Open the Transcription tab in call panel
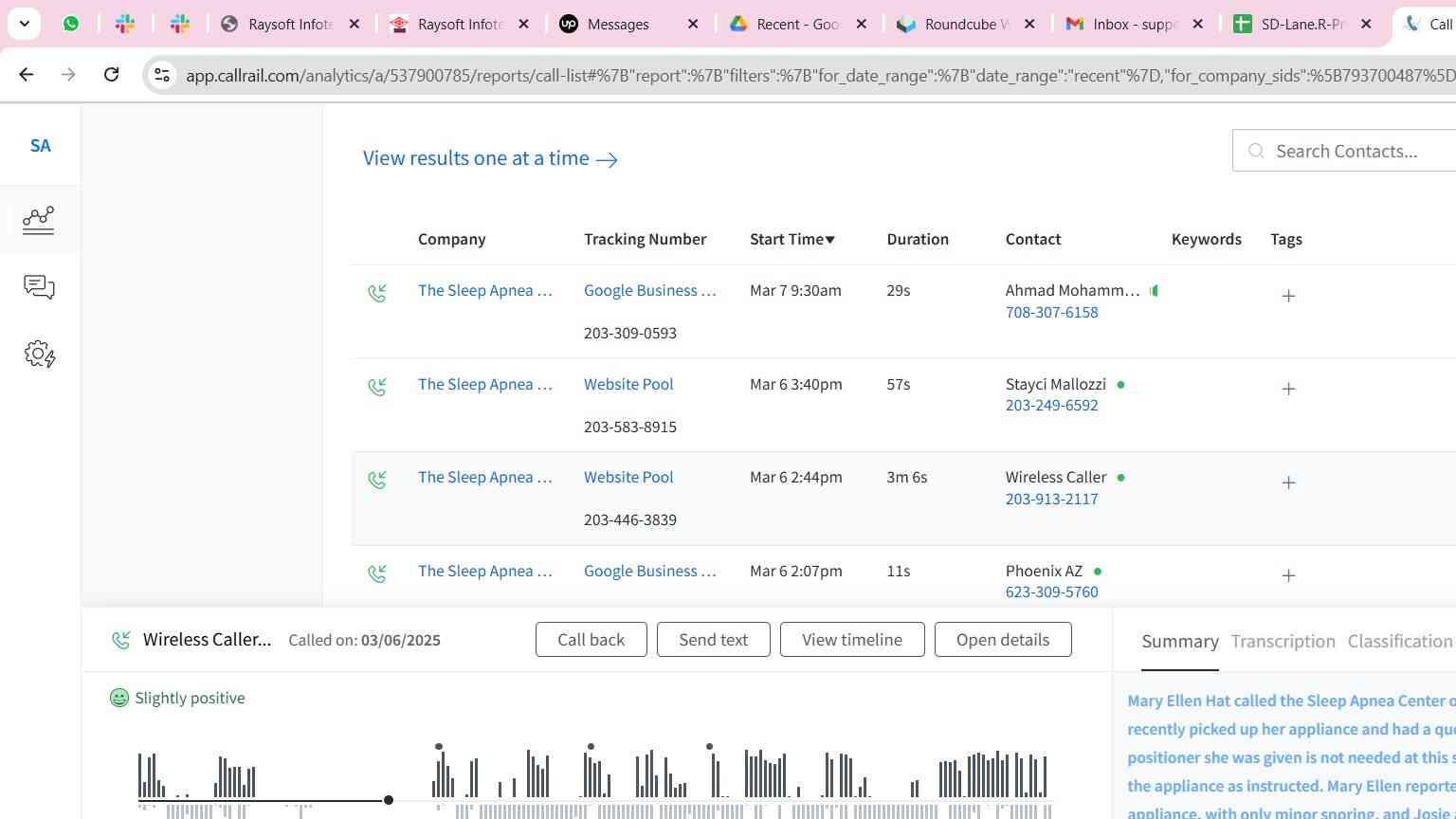Viewport: 1456px width, 819px height. [1283, 642]
